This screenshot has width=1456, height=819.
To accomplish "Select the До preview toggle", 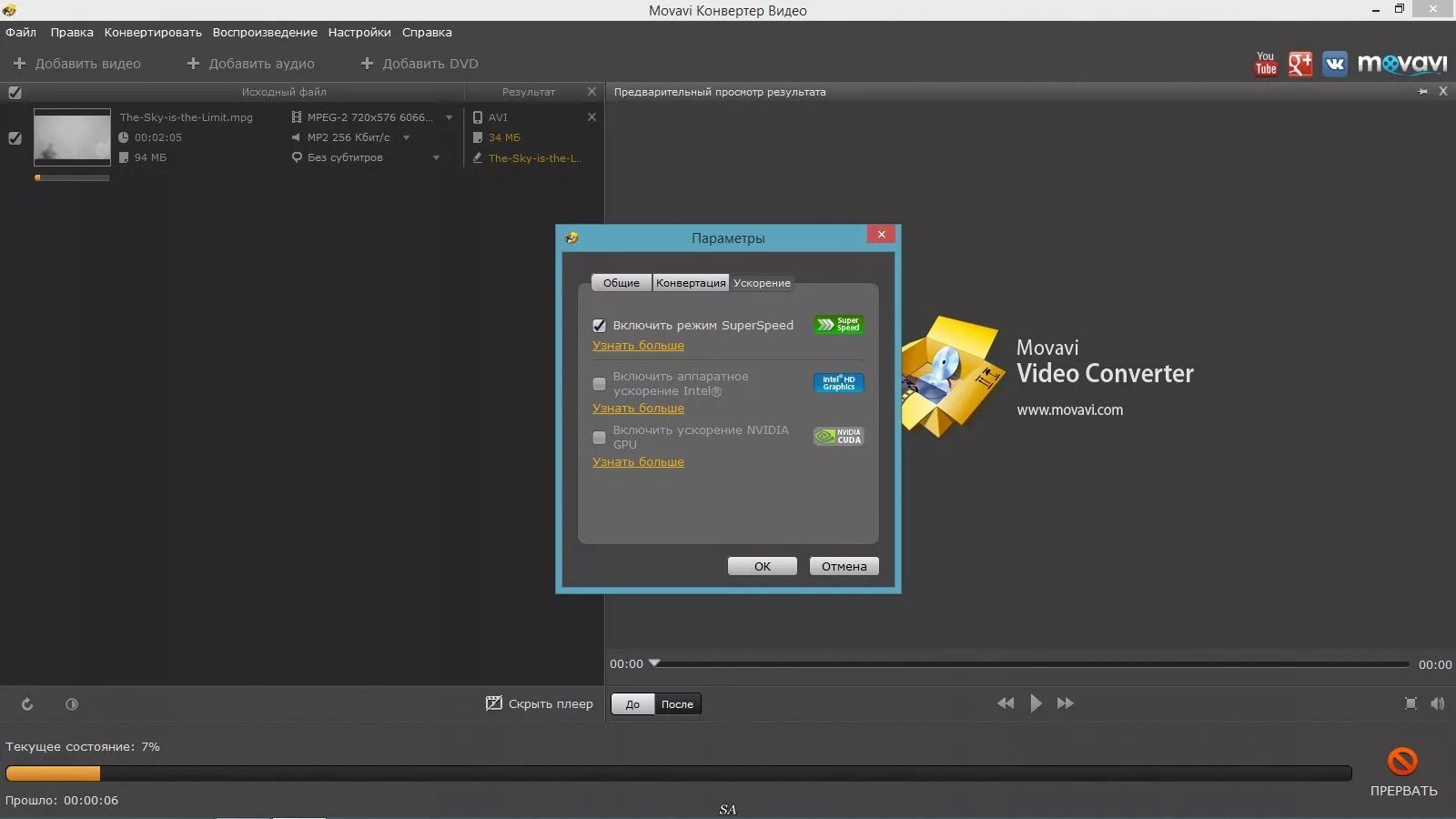I will [x=632, y=704].
